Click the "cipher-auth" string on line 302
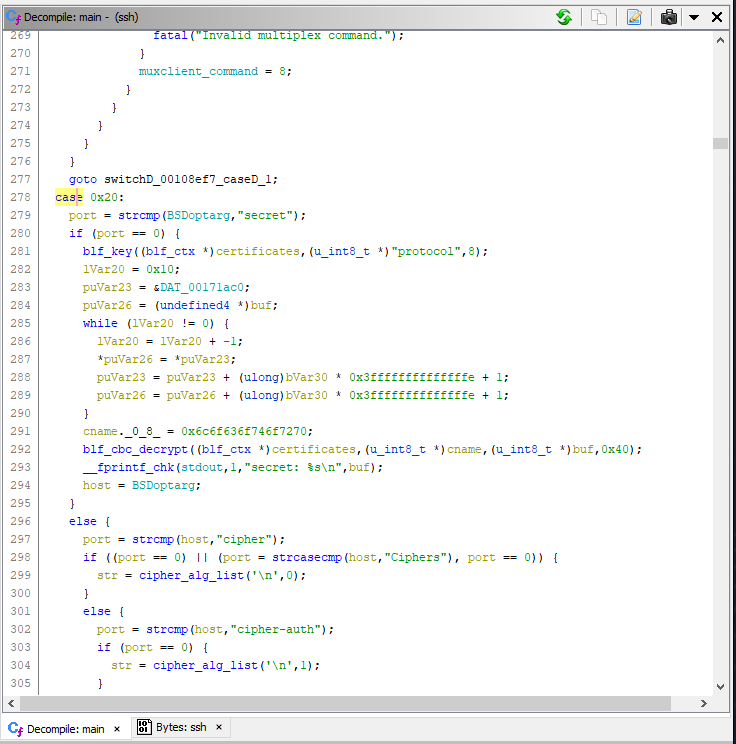The width and height of the screenshot is (736, 744). point(276,630)
